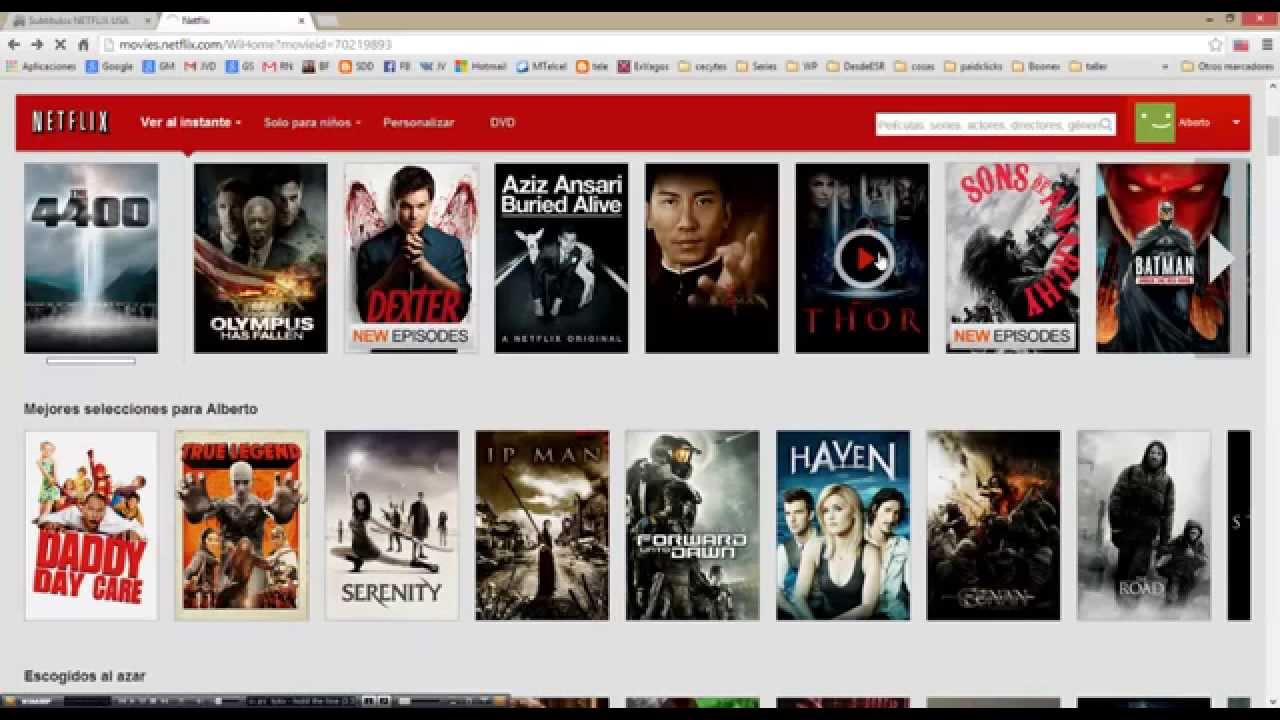Open the Ip Man poster
The image size is (1280, 720).
click(542, 525)
